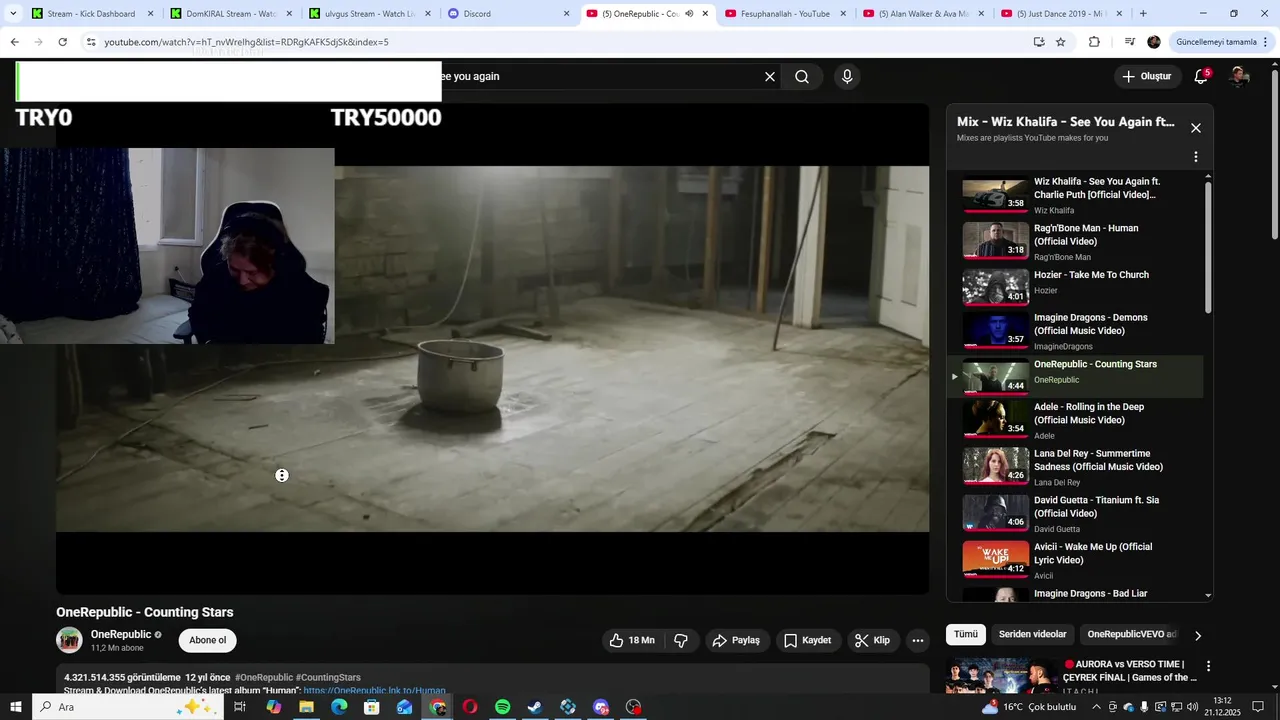Play Wiz Khalifa See You Again from playlist

[1075, 196]
